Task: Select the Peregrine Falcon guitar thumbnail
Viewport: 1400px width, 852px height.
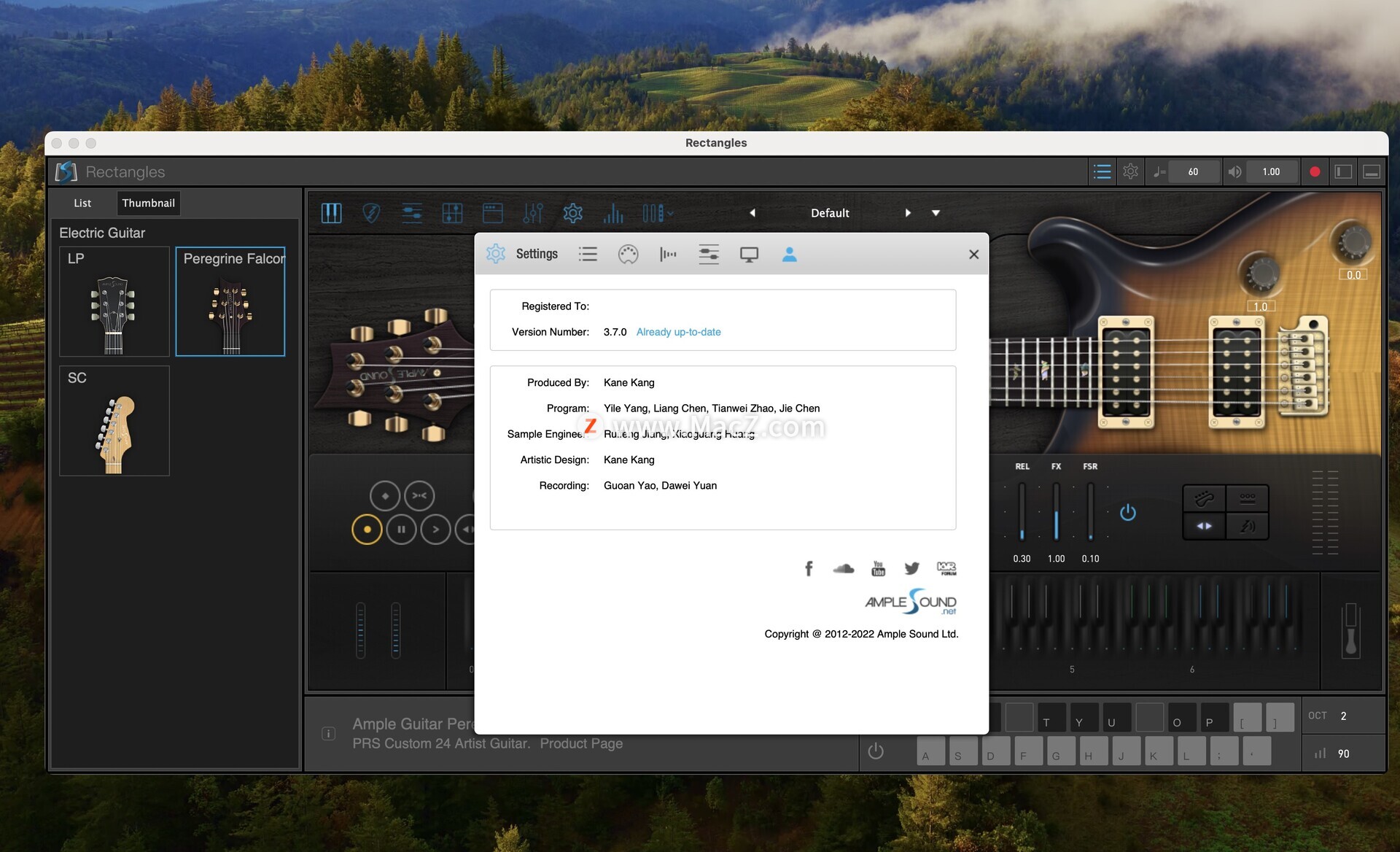Action: (230, 301)
